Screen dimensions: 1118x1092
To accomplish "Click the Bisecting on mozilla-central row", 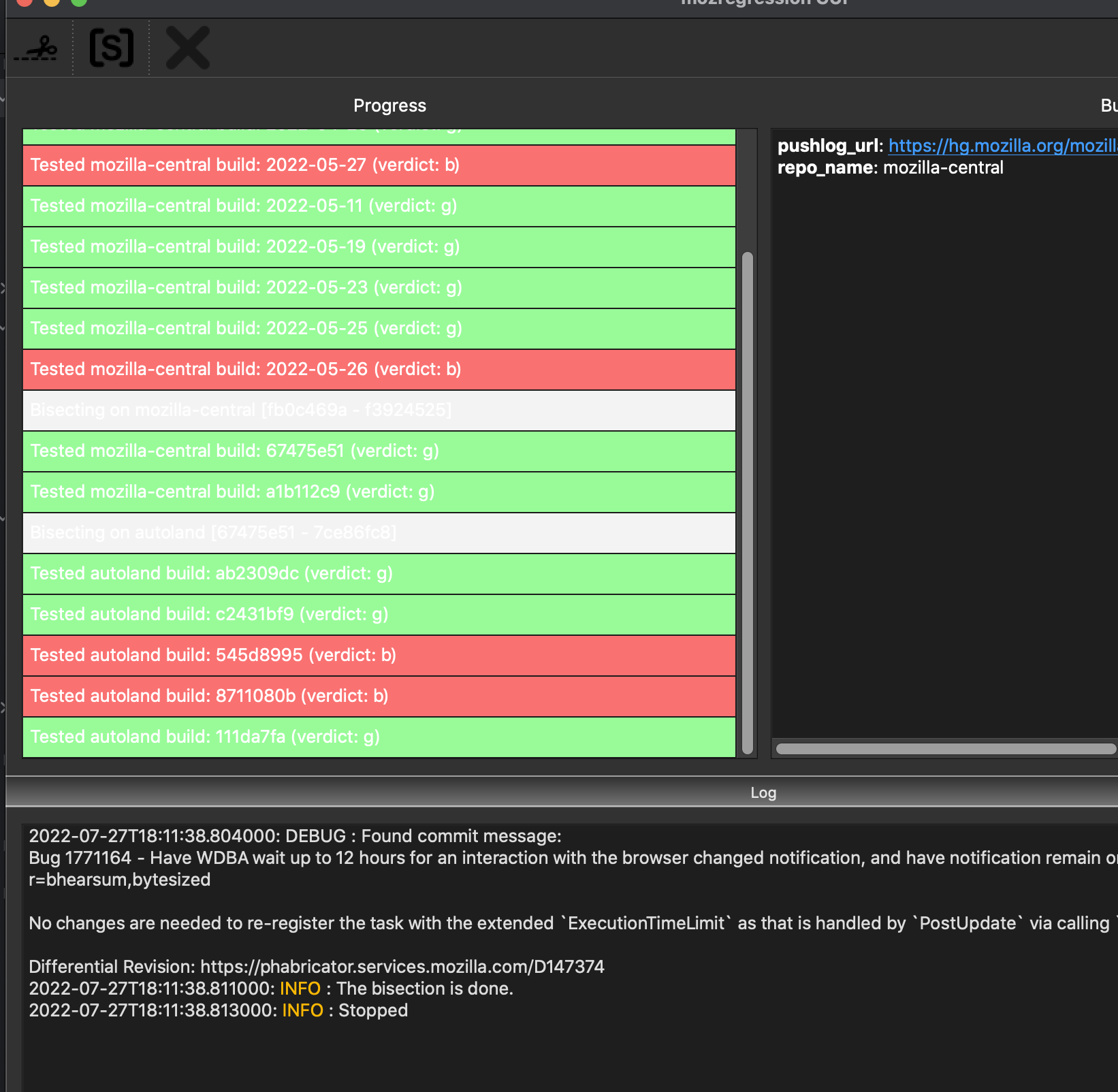I will pyautogui.click(x=379, y=411).
